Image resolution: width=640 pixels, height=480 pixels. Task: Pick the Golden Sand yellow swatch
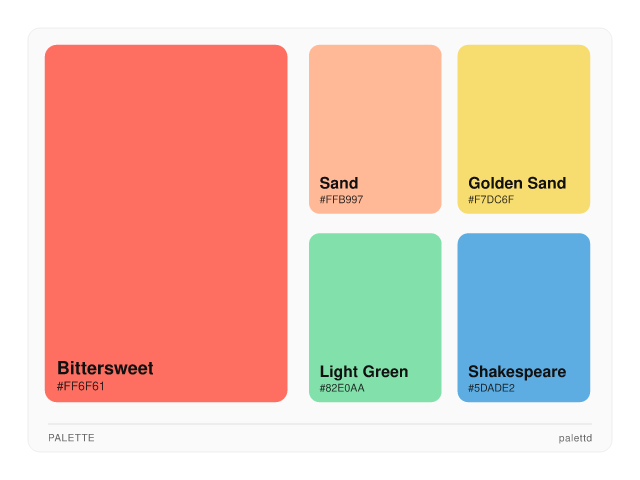tap(524, 110)
